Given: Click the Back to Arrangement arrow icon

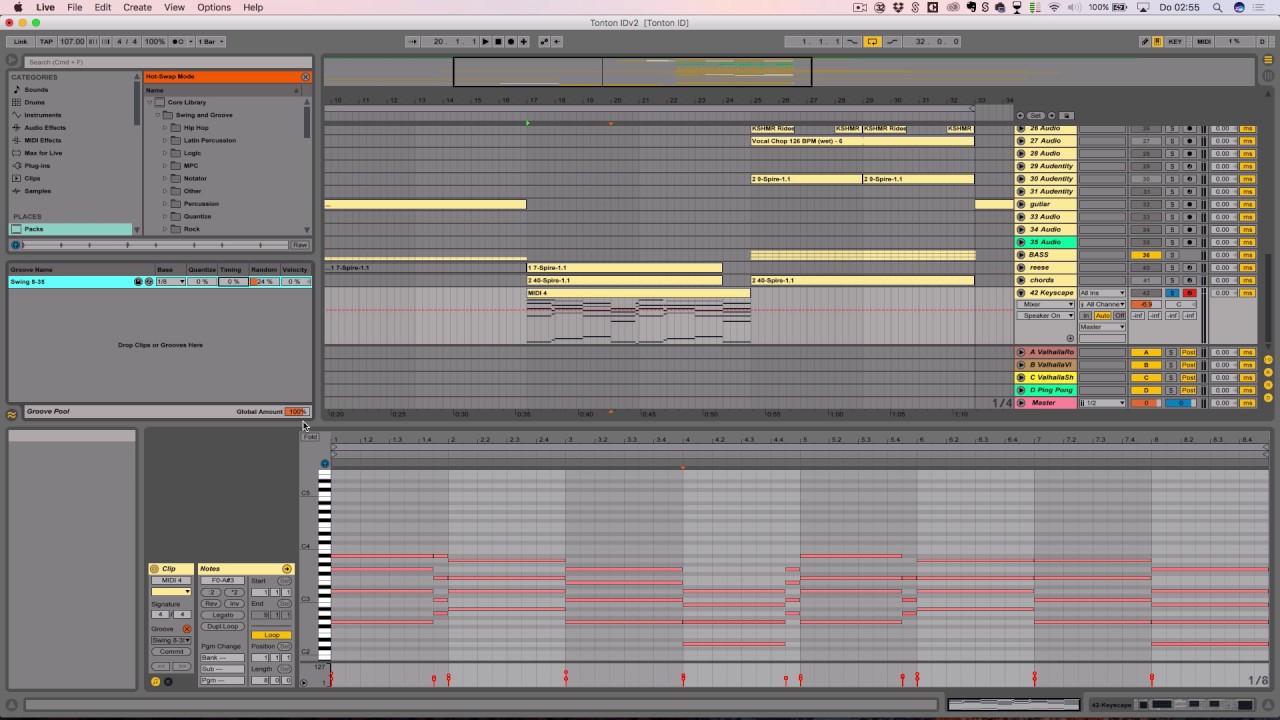Looking at the screenshot, I should point(557,42).
